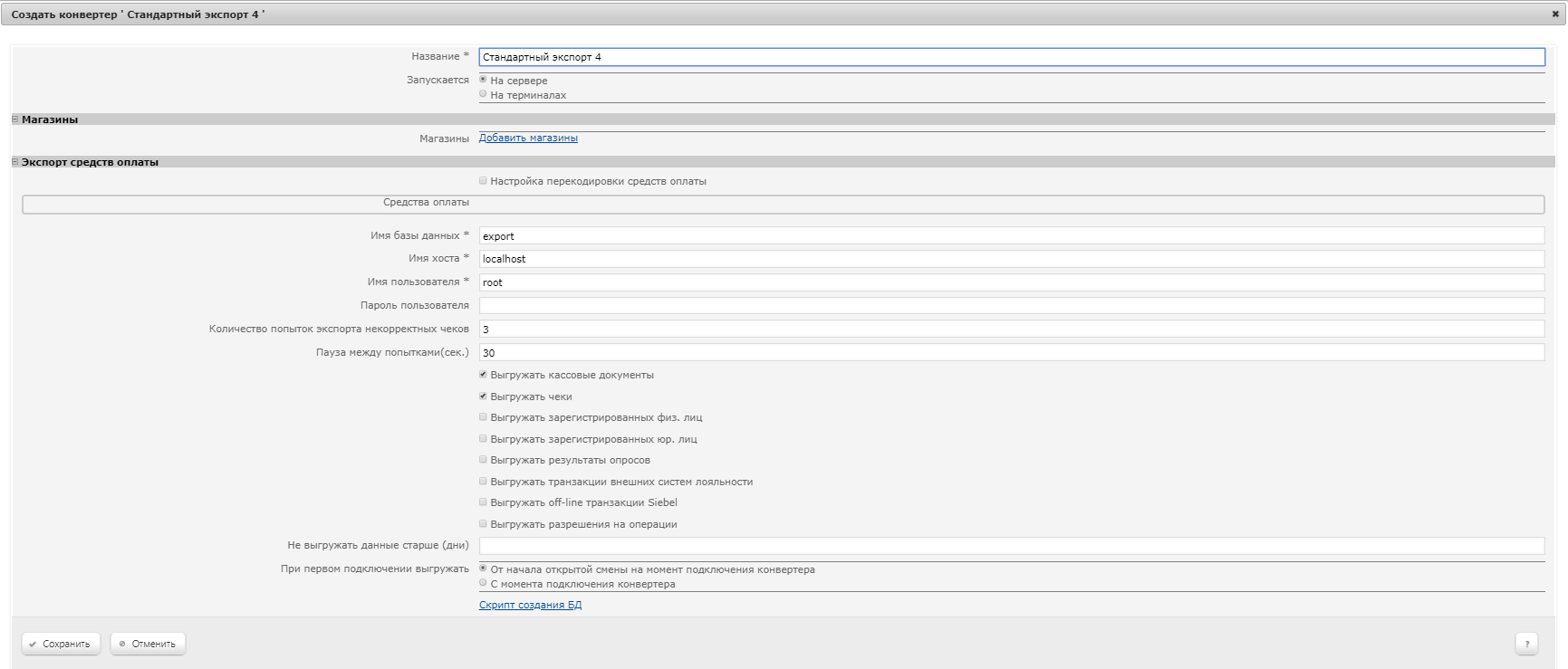Enable Настройка перекодировки средств оплаты checkbox
Image resolution: width=1568 pixels, height=669 pixels.
(483, 181)
